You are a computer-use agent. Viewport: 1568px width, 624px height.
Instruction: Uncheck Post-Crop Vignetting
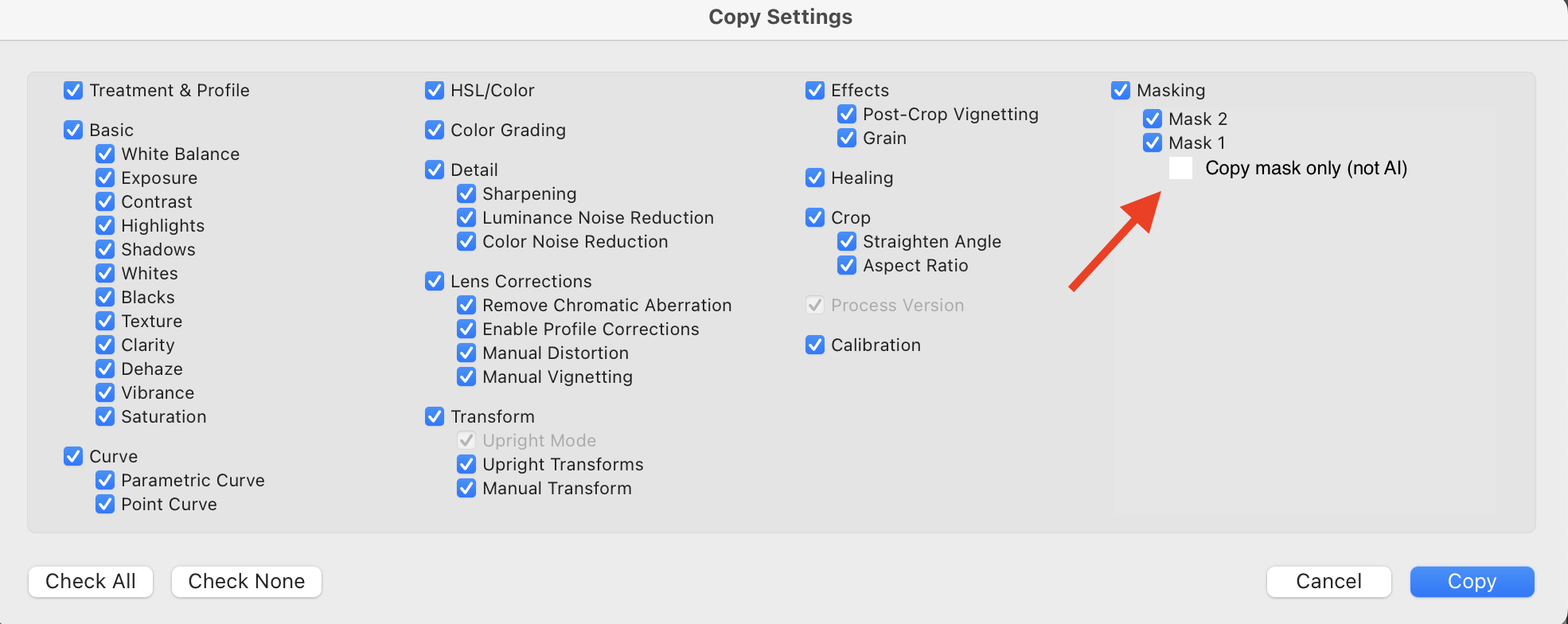(847, 114)
